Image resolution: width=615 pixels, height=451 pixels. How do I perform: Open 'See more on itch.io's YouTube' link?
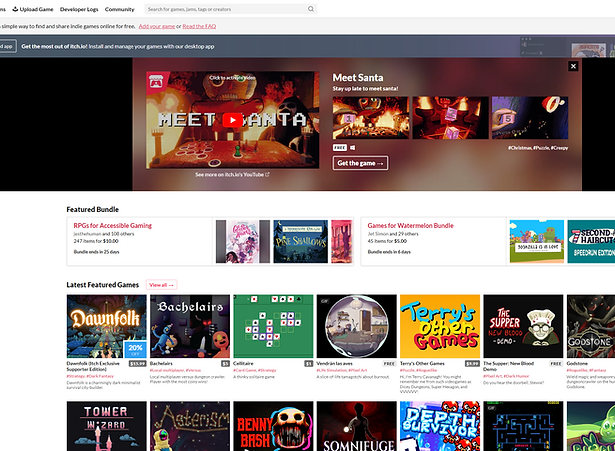point(232,175)
